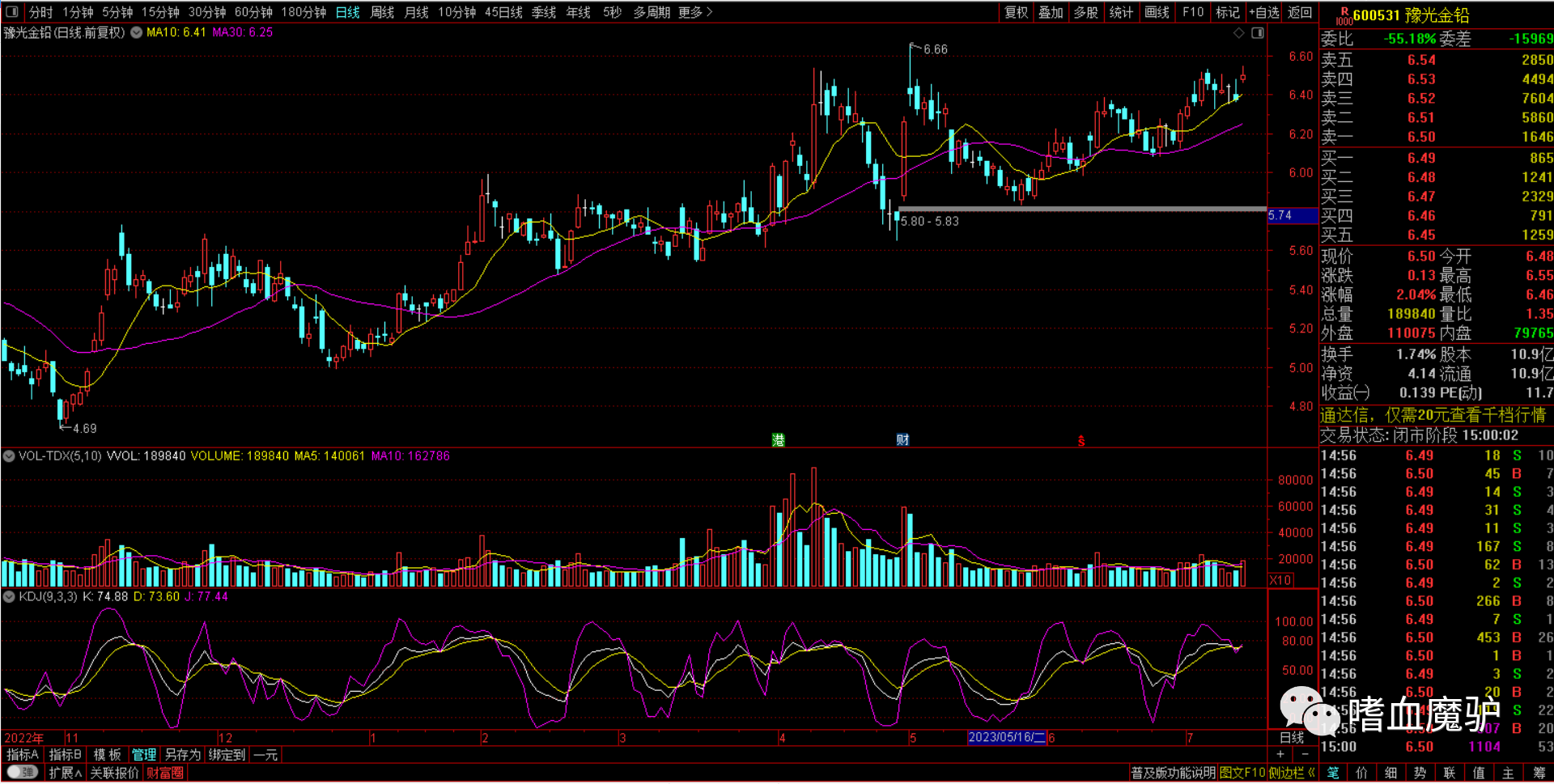The width and height of the screenshot is (1554, 784).
Task: Select the 价 price tab
Action: pos(1361,773)
